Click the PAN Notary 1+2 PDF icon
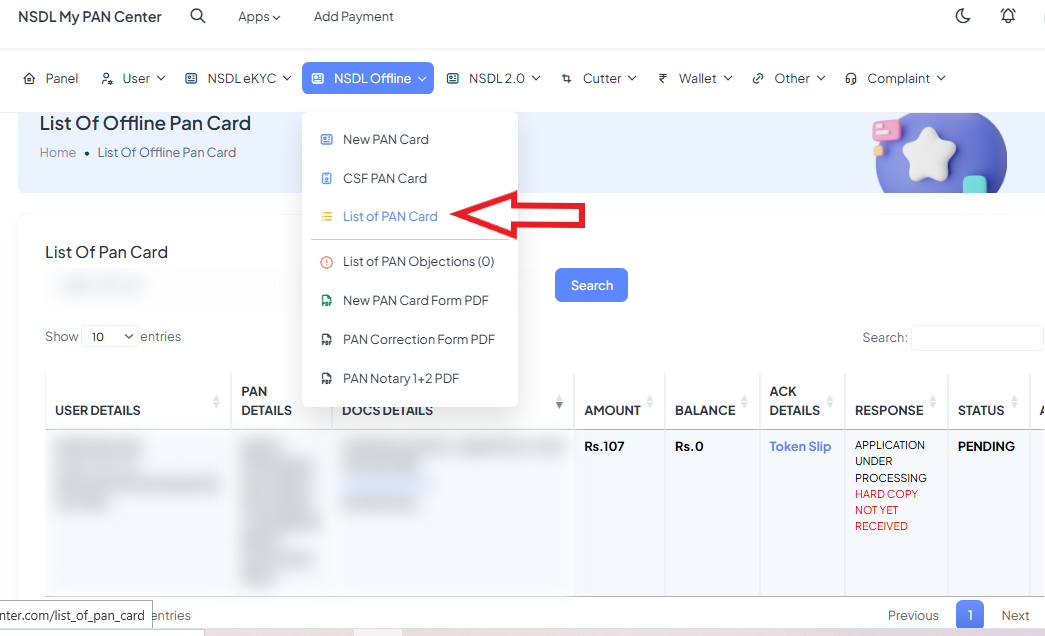Screen dimensions: 1045x636 click(327, 379)
